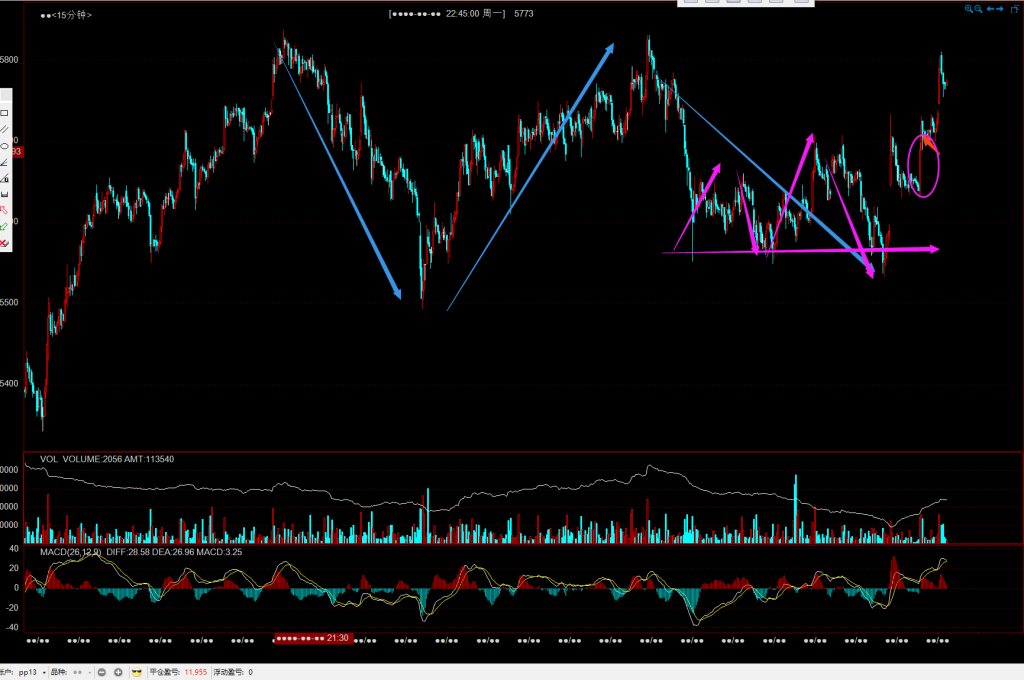The height and width of the screenshot is (680, 1024).
Task: Click the red 21:30 time axis marker
Action: (311, 638)
